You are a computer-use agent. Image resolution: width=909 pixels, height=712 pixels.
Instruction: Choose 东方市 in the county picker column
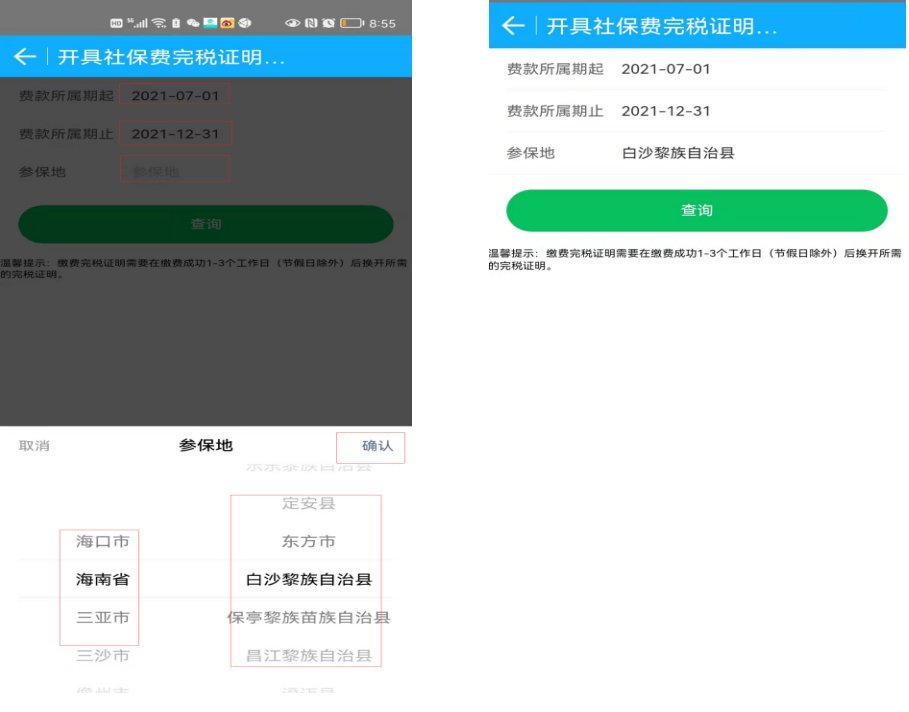[308, 541]
